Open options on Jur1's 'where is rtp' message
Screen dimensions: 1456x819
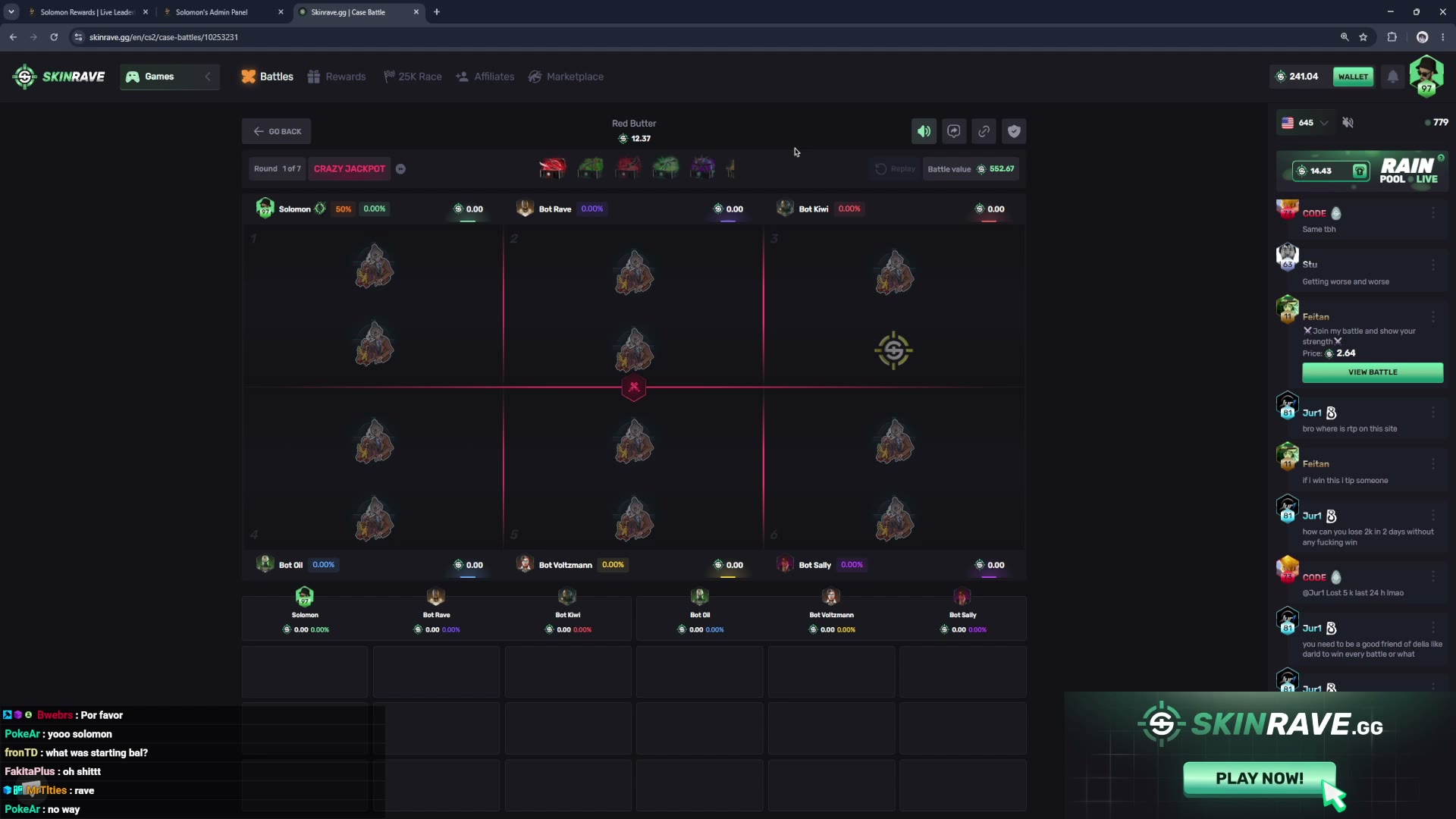1433,413
